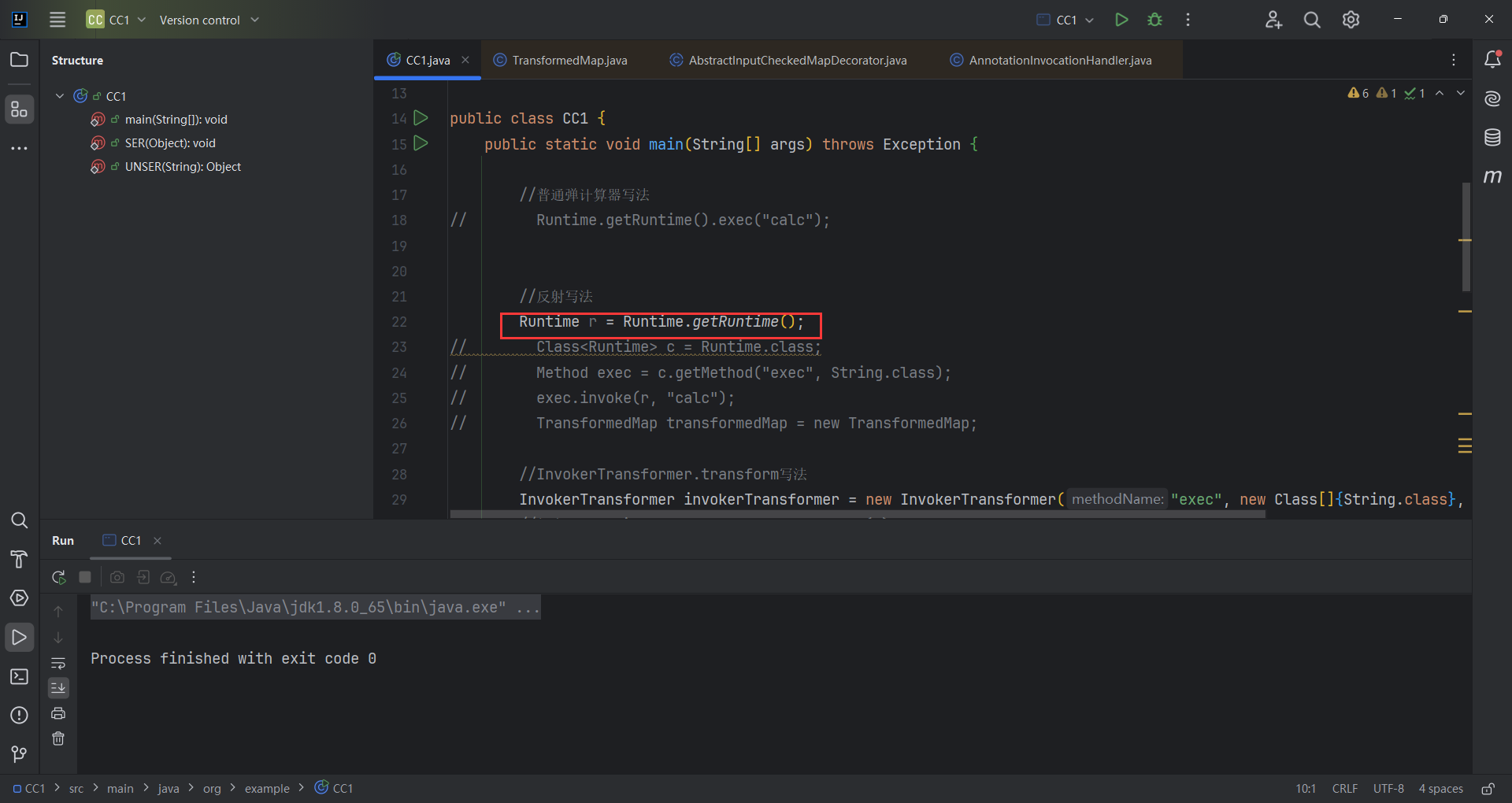This screenshot has height=803, width=1512.
Task: Debug CC1 with the bug icon
Action: 1154,20
